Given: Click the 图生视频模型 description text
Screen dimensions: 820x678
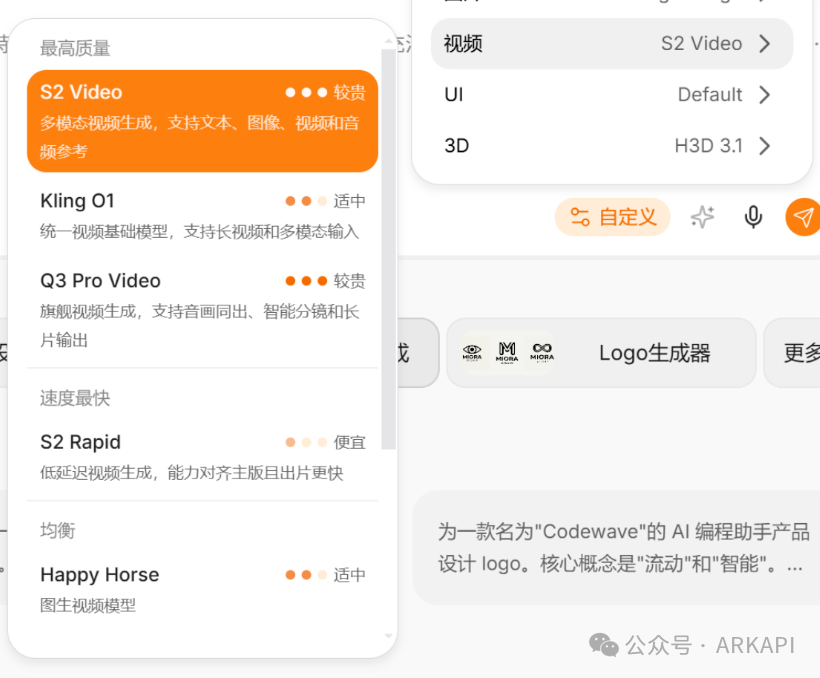Looking at the screenshot, I should coord(88,605).
